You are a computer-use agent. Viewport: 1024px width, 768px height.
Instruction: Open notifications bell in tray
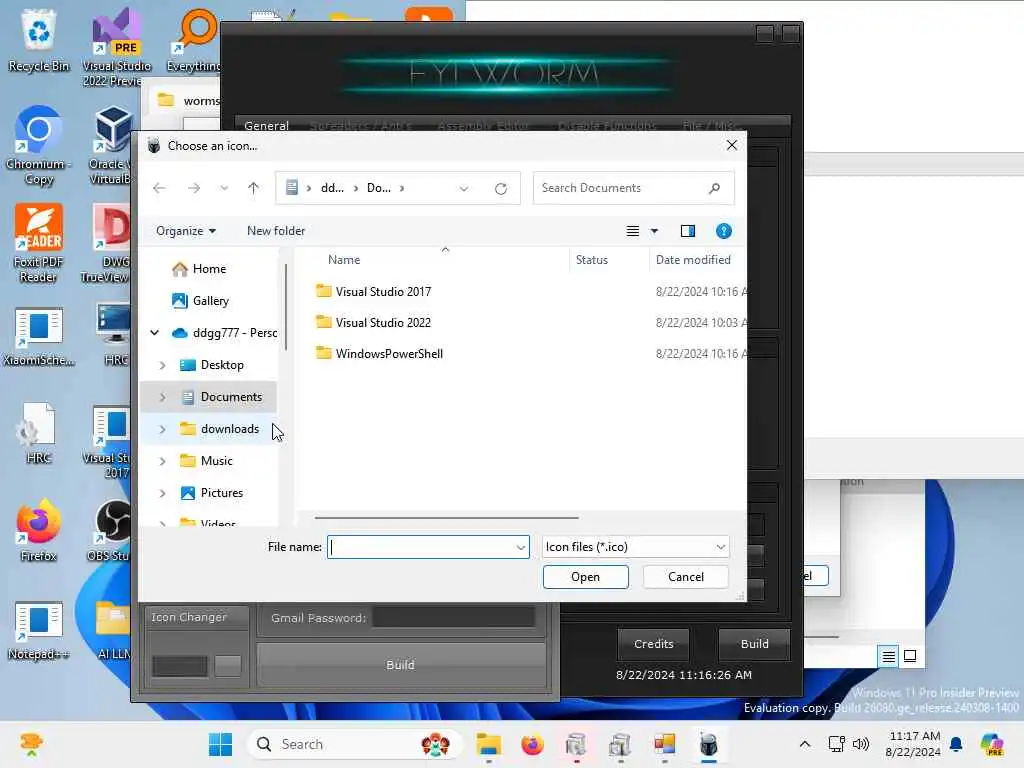coord(956,744)
